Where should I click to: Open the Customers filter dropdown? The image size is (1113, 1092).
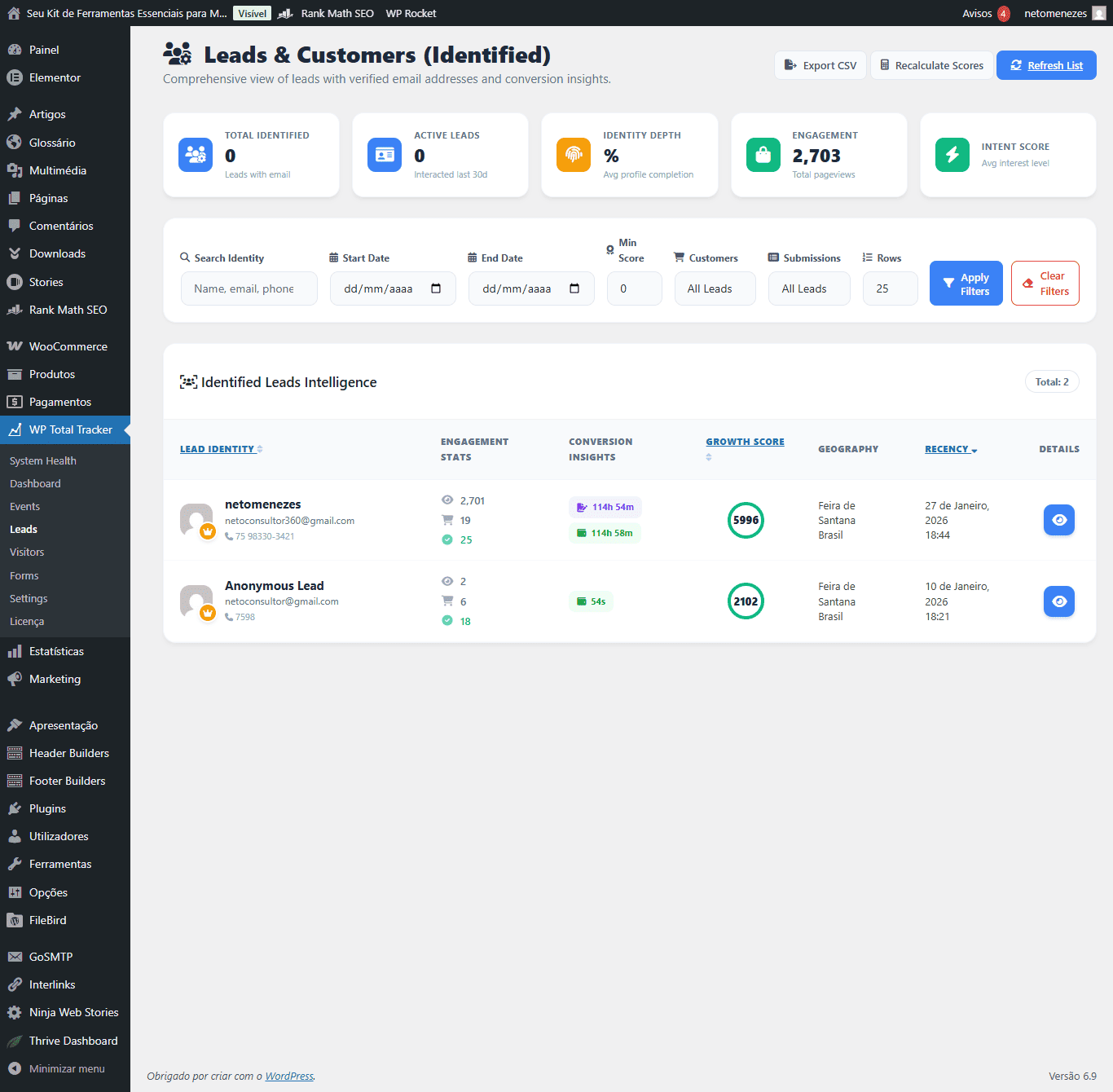click(x=715, y=288)
